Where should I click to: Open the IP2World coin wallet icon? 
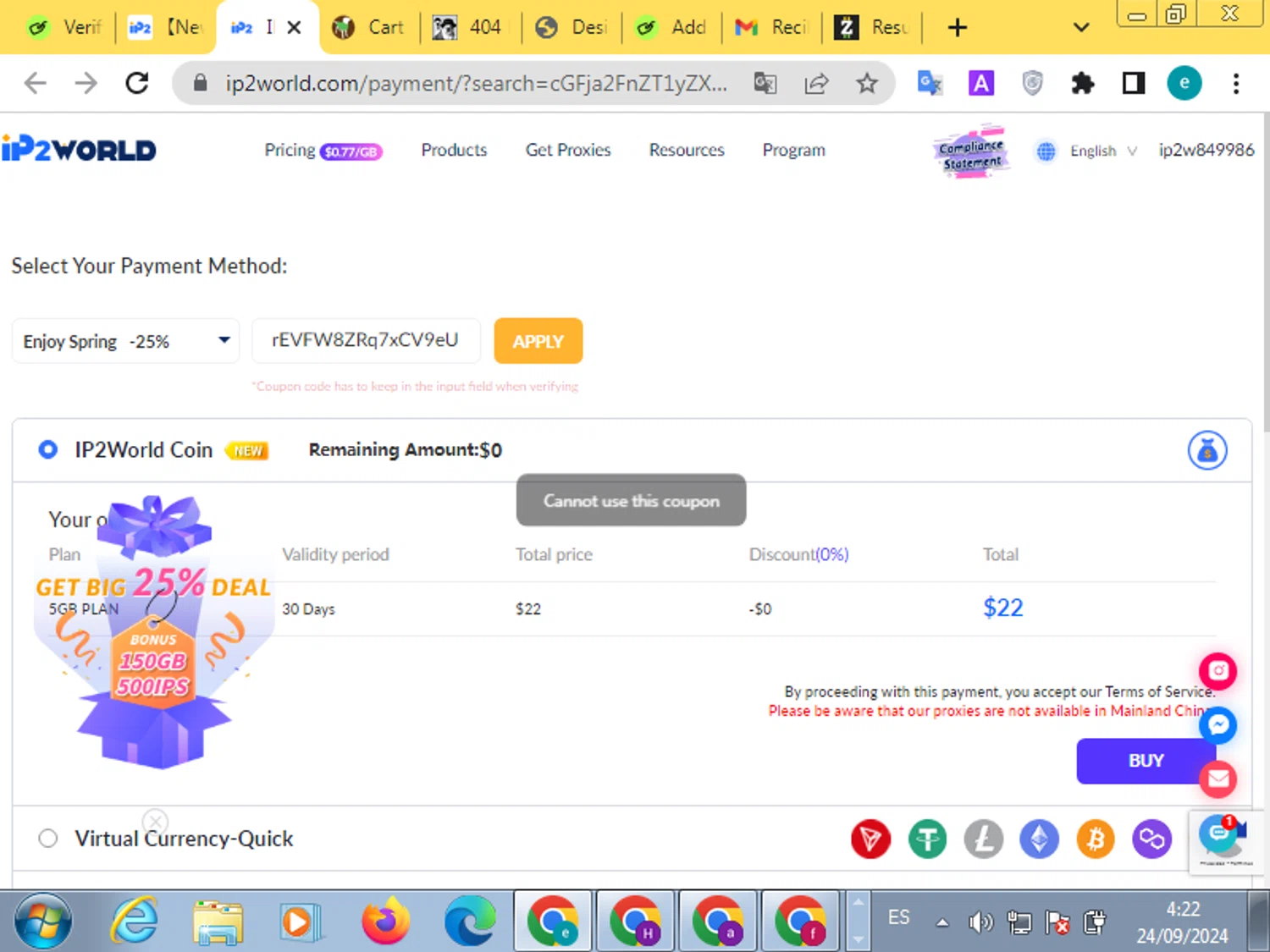1207,450
